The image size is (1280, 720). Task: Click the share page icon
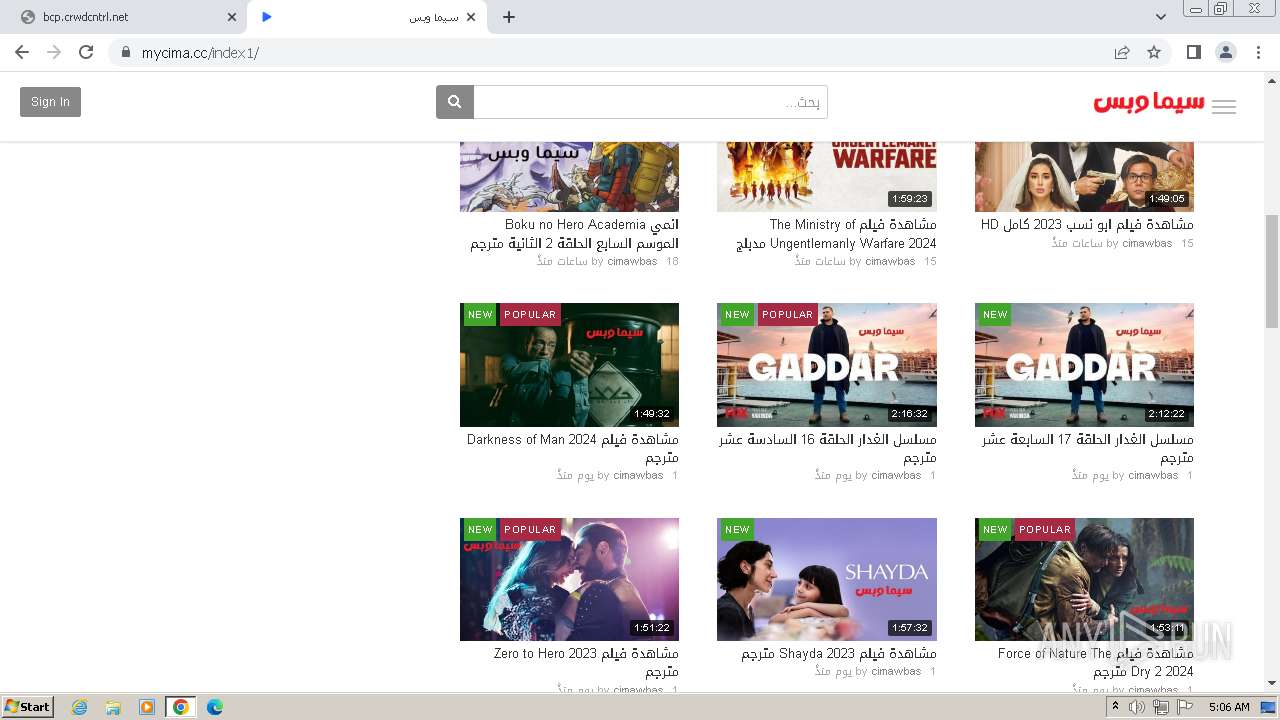1122,52
